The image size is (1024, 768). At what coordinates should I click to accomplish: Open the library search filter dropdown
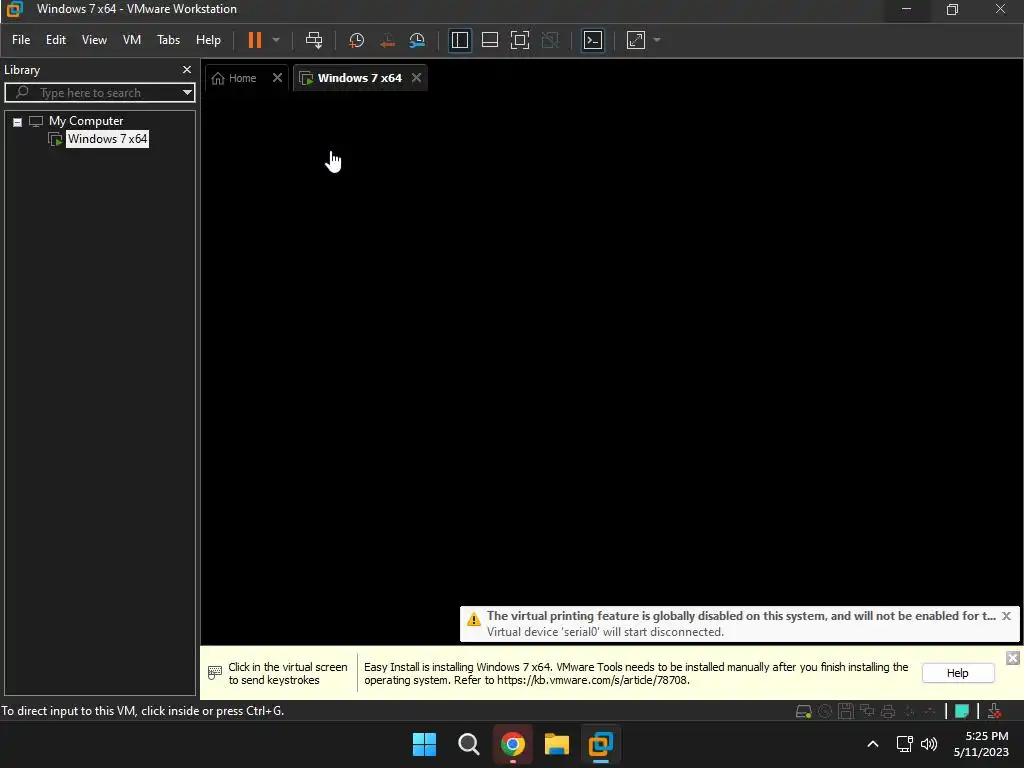point(187,93)
